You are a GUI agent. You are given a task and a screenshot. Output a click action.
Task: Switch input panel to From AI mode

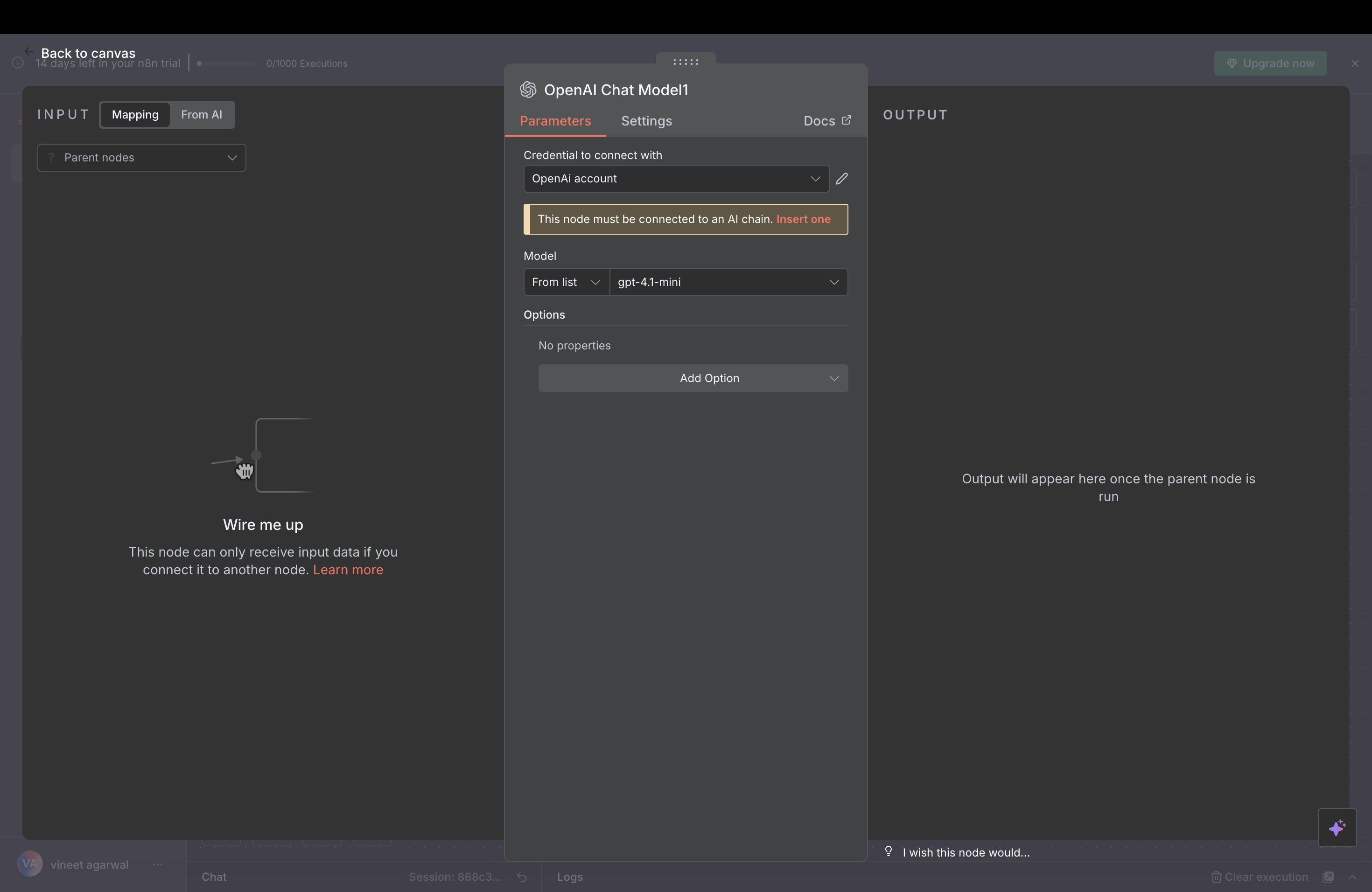pyautogui.click(x=202, y=115)
